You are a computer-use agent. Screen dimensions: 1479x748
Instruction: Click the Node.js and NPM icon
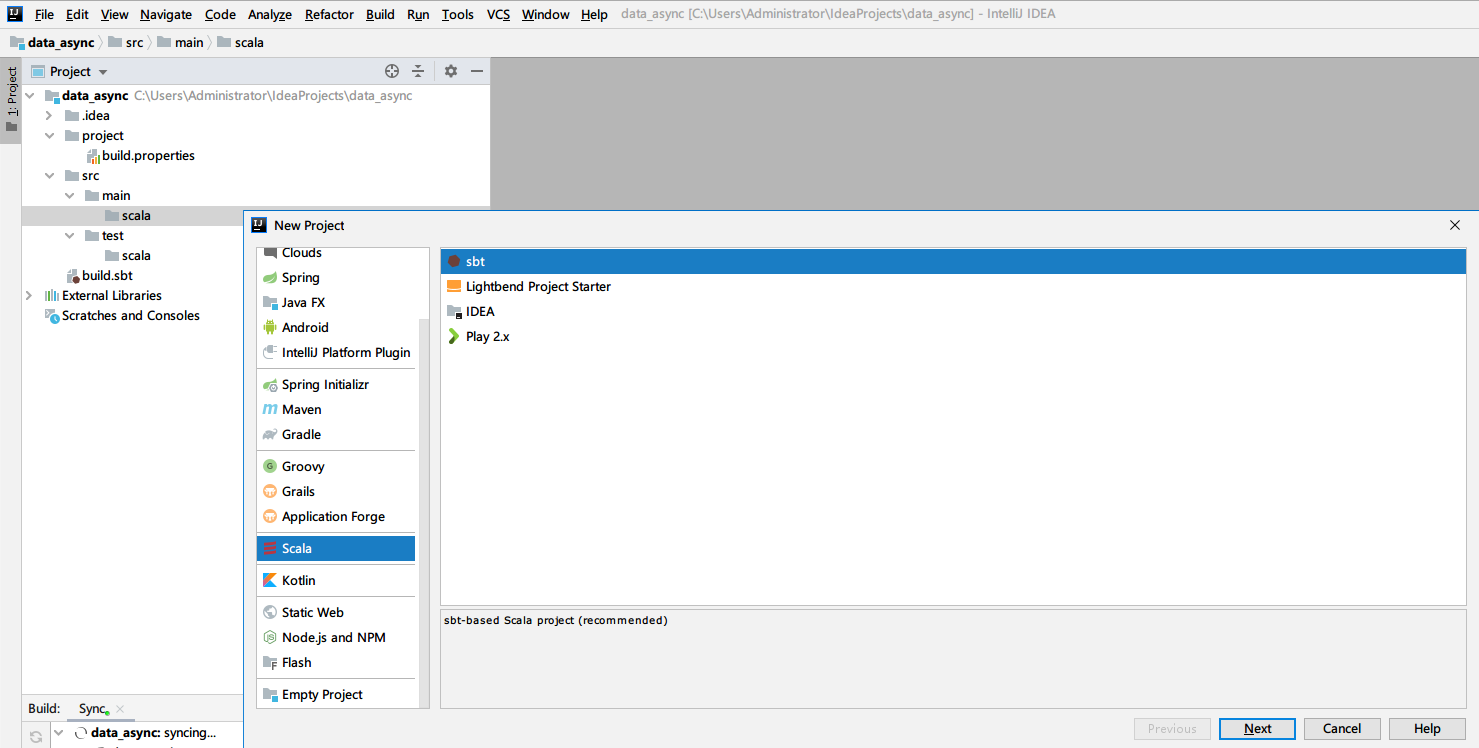pos(270,638)
